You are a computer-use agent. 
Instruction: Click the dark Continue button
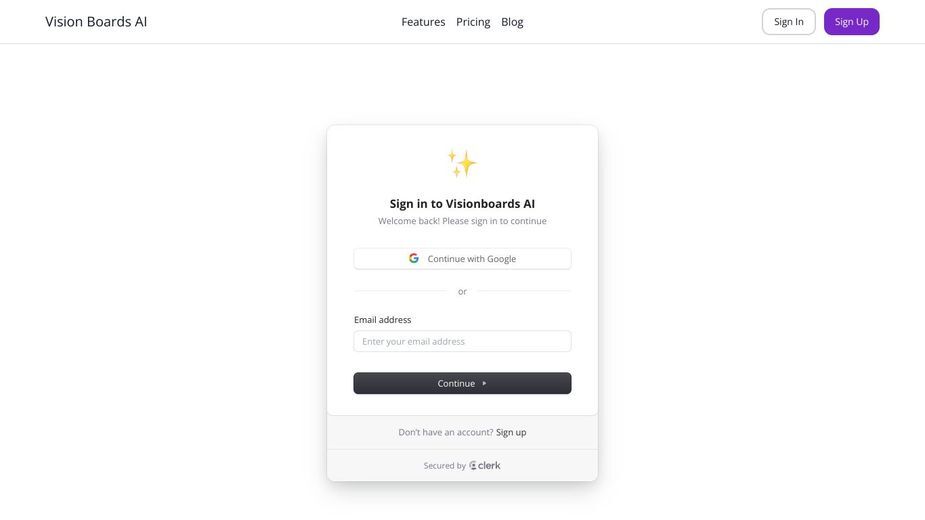pyautogui.click(x=462, y=383)
